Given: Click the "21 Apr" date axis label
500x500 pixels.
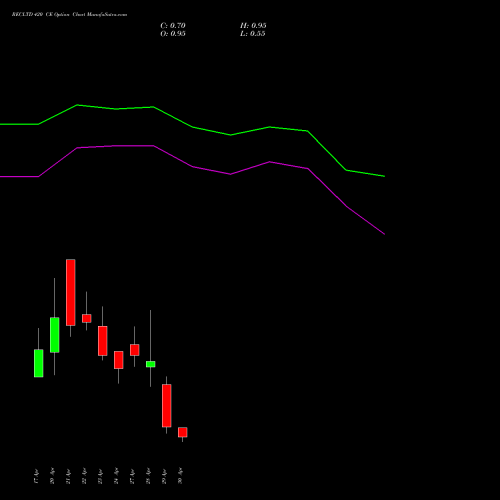Looking at the screenshot, I should click(68, 476).
